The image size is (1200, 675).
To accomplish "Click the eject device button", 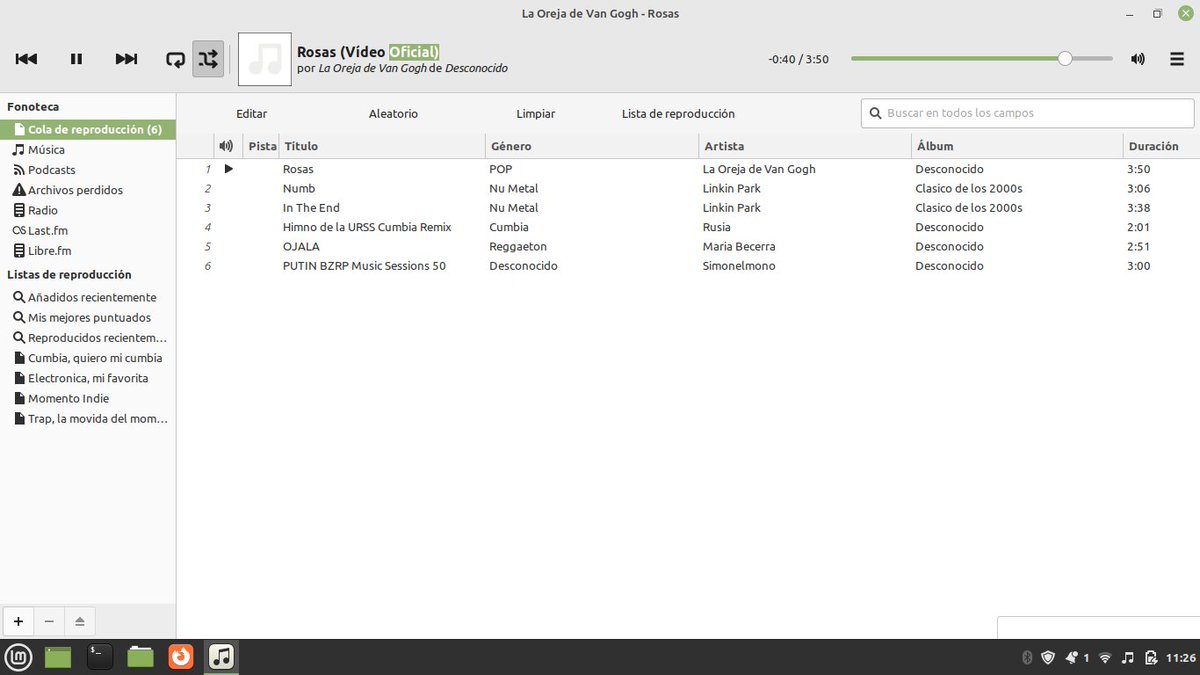I will tap(80, 621).
